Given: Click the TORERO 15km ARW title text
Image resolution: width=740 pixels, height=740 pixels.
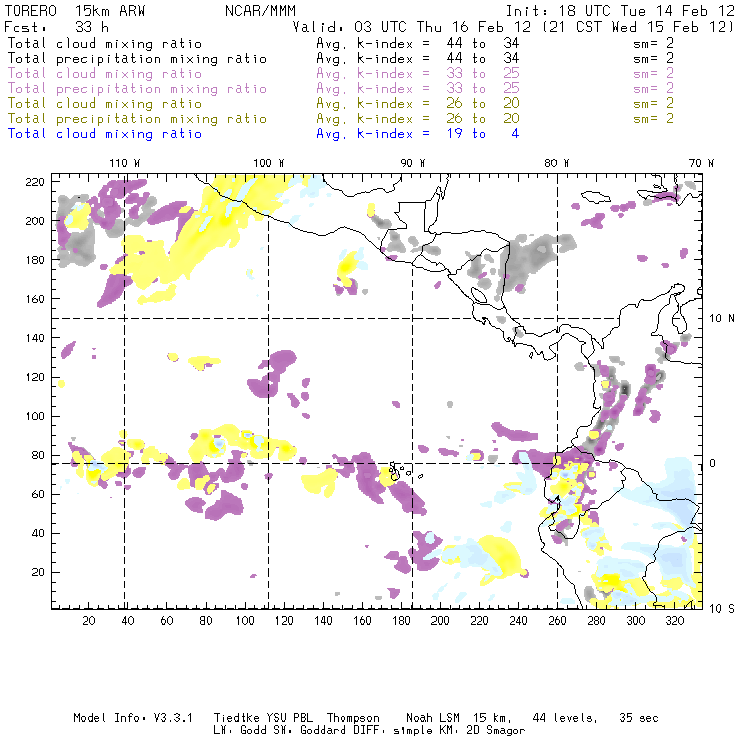Looking at the screenshot, I should [76, 9].
